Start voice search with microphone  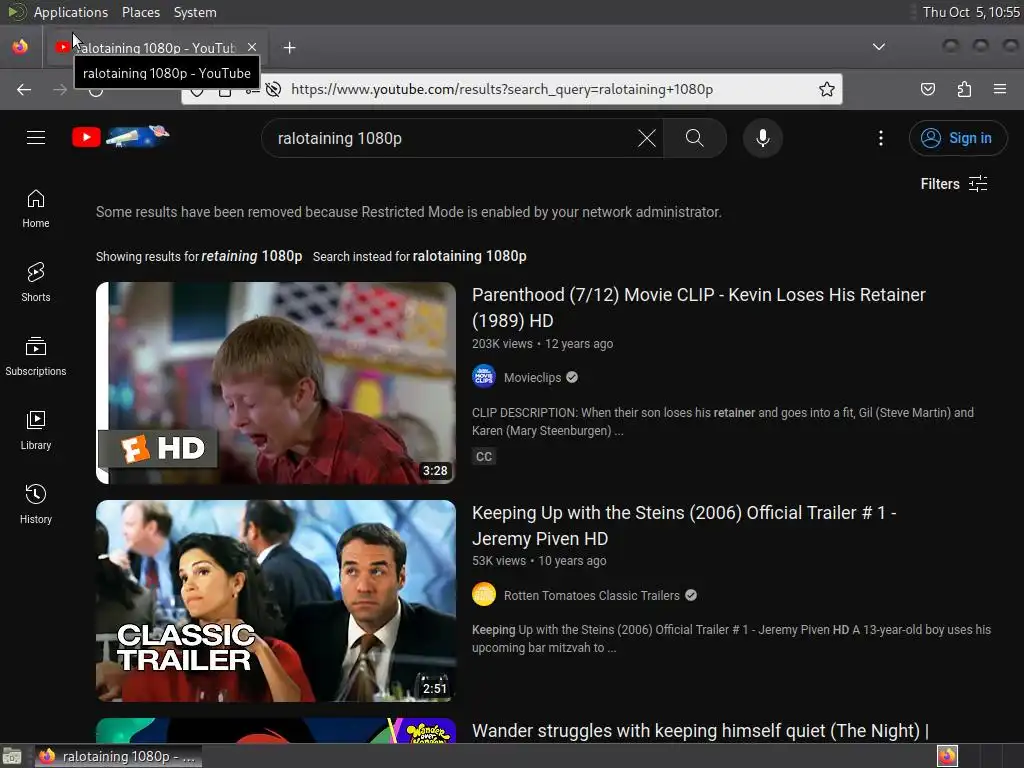point(762,138)
